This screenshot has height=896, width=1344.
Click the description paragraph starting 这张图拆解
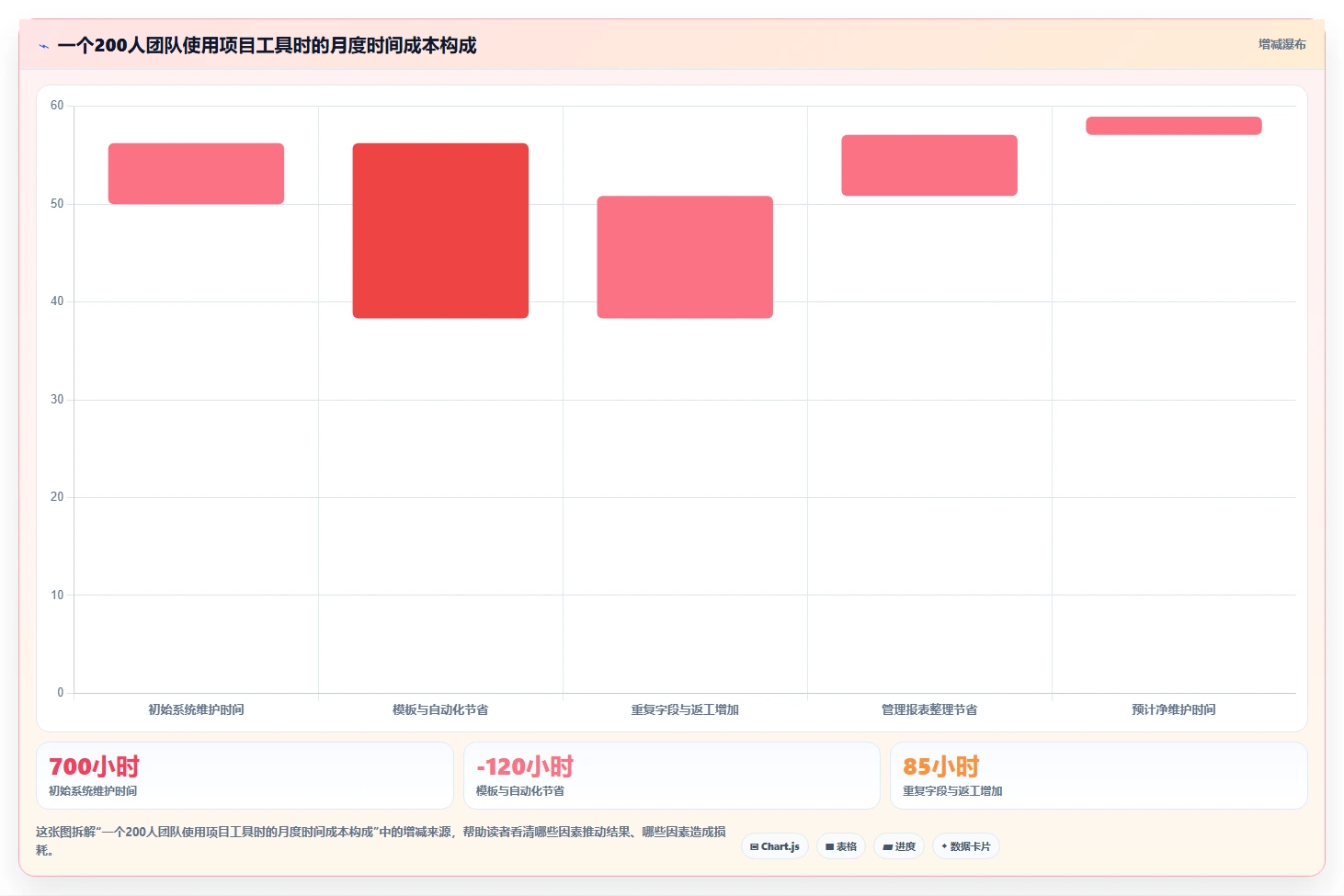[381, 841]
